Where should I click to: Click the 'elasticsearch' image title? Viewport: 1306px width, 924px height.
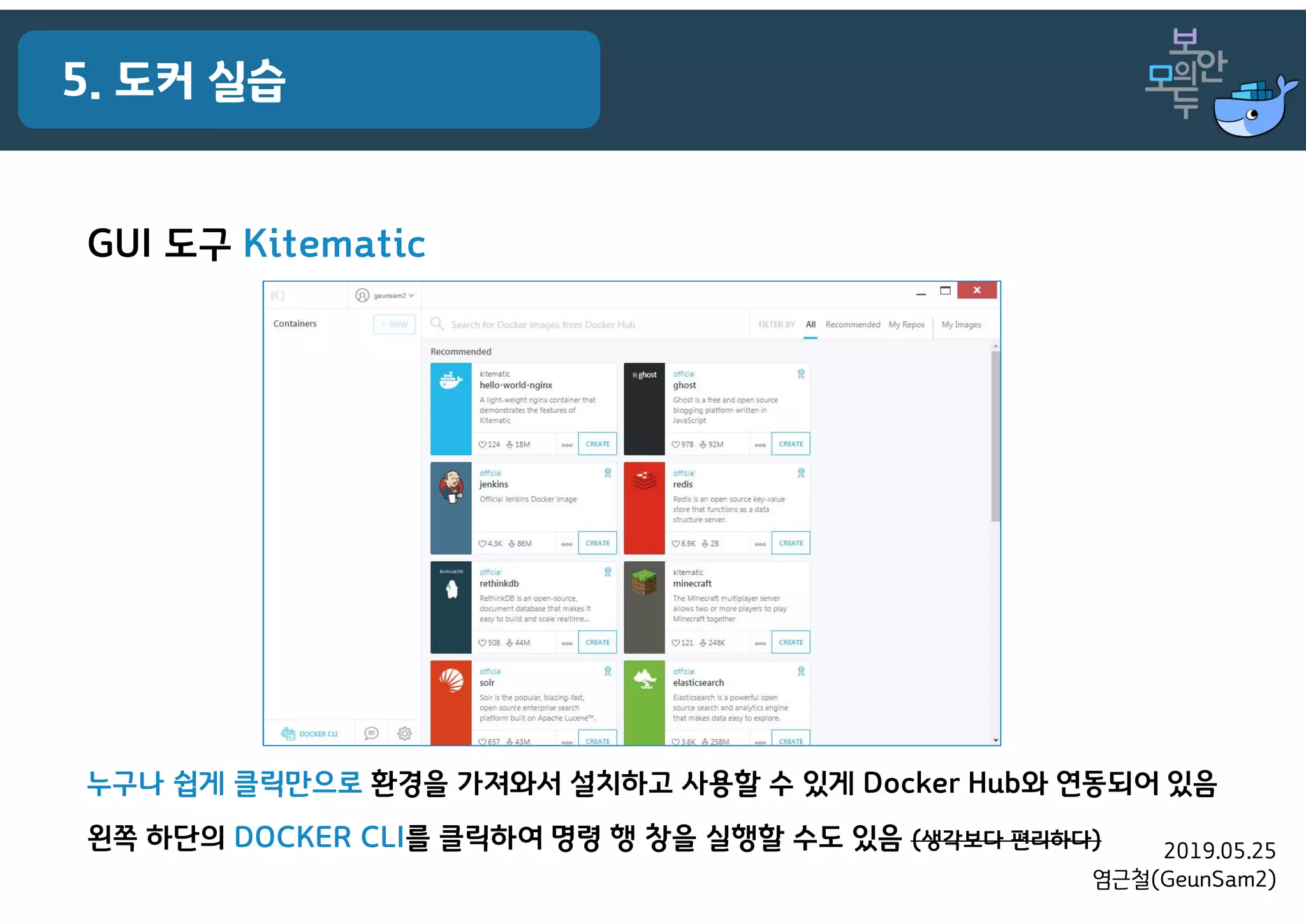(698, 683)
